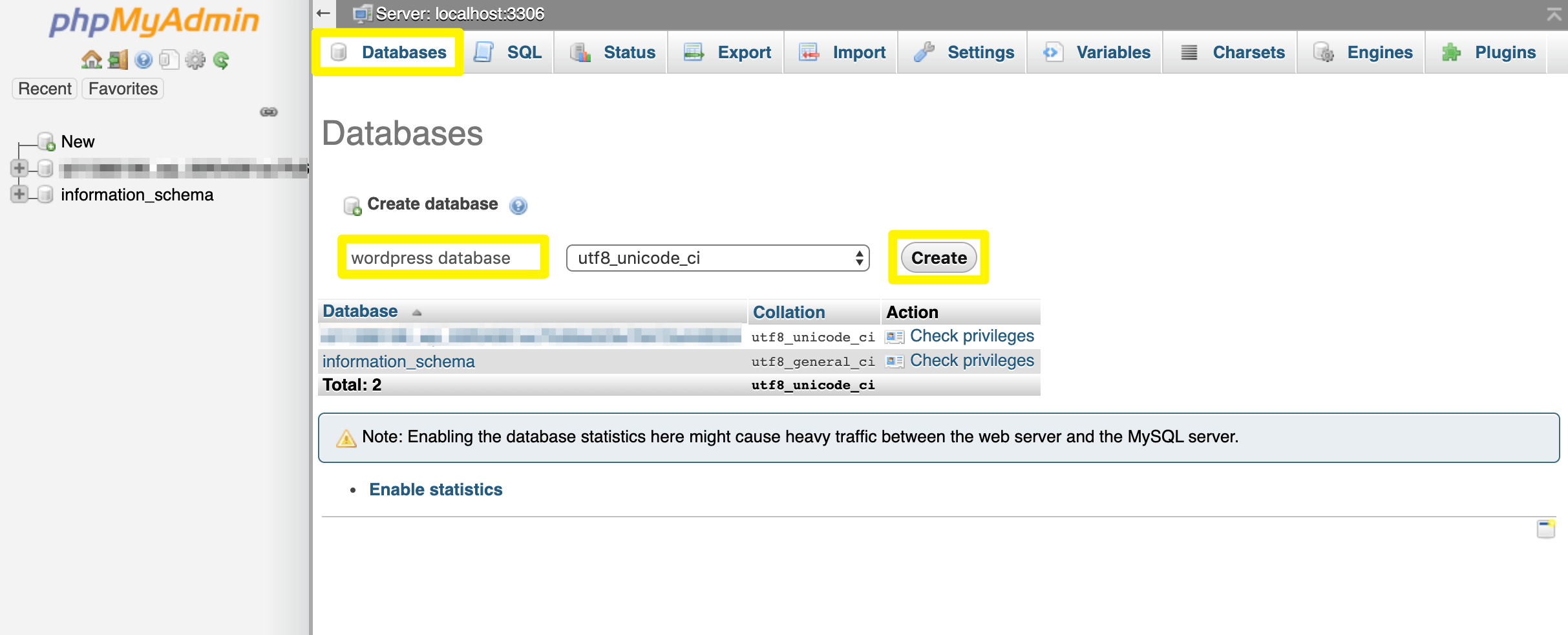Click the Favorites button
Screen dimensions: 1568x635
(123, 89)
